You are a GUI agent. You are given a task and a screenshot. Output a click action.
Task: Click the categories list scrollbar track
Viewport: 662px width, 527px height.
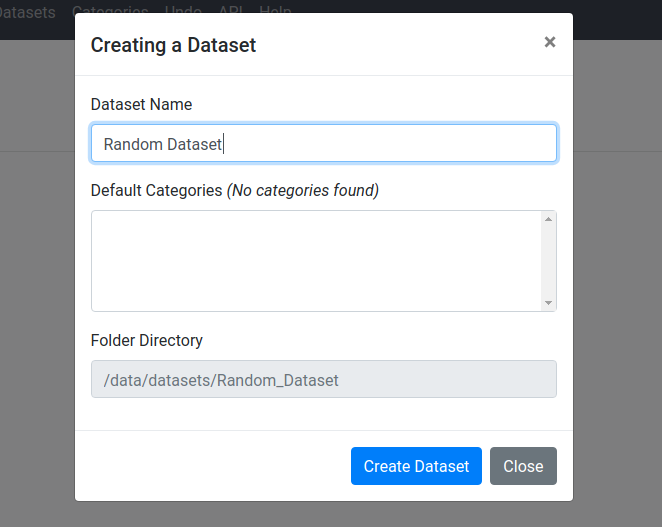548,260
